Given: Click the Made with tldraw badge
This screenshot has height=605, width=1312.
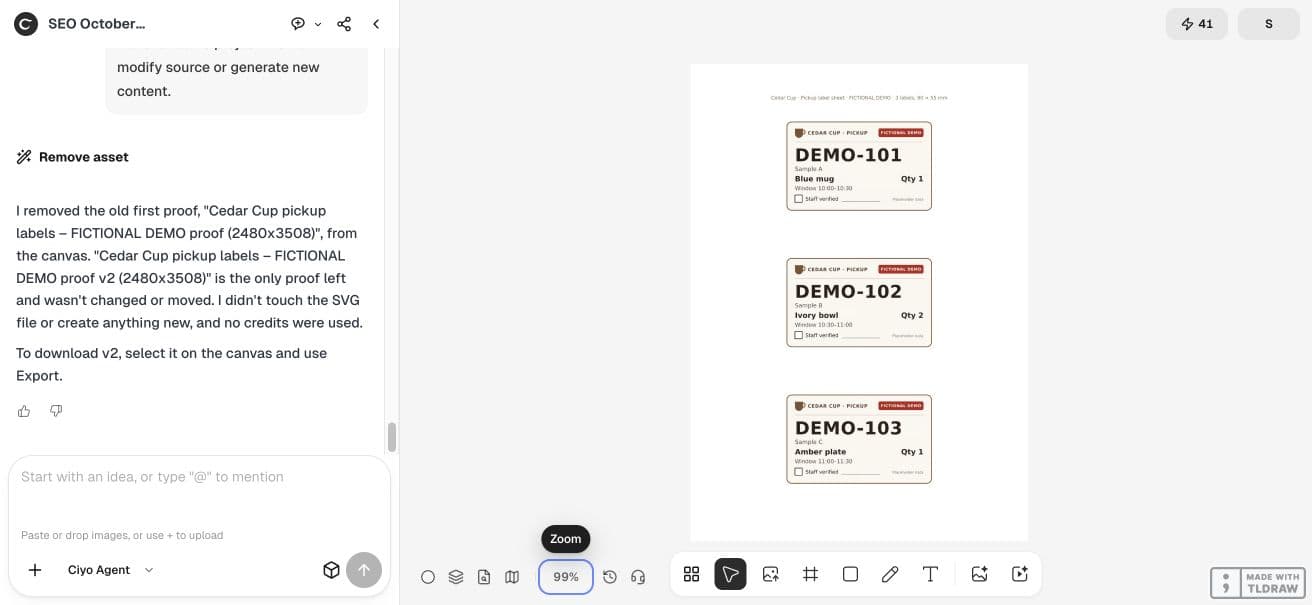Looking at the screenshot, I should click(1256, 583).
